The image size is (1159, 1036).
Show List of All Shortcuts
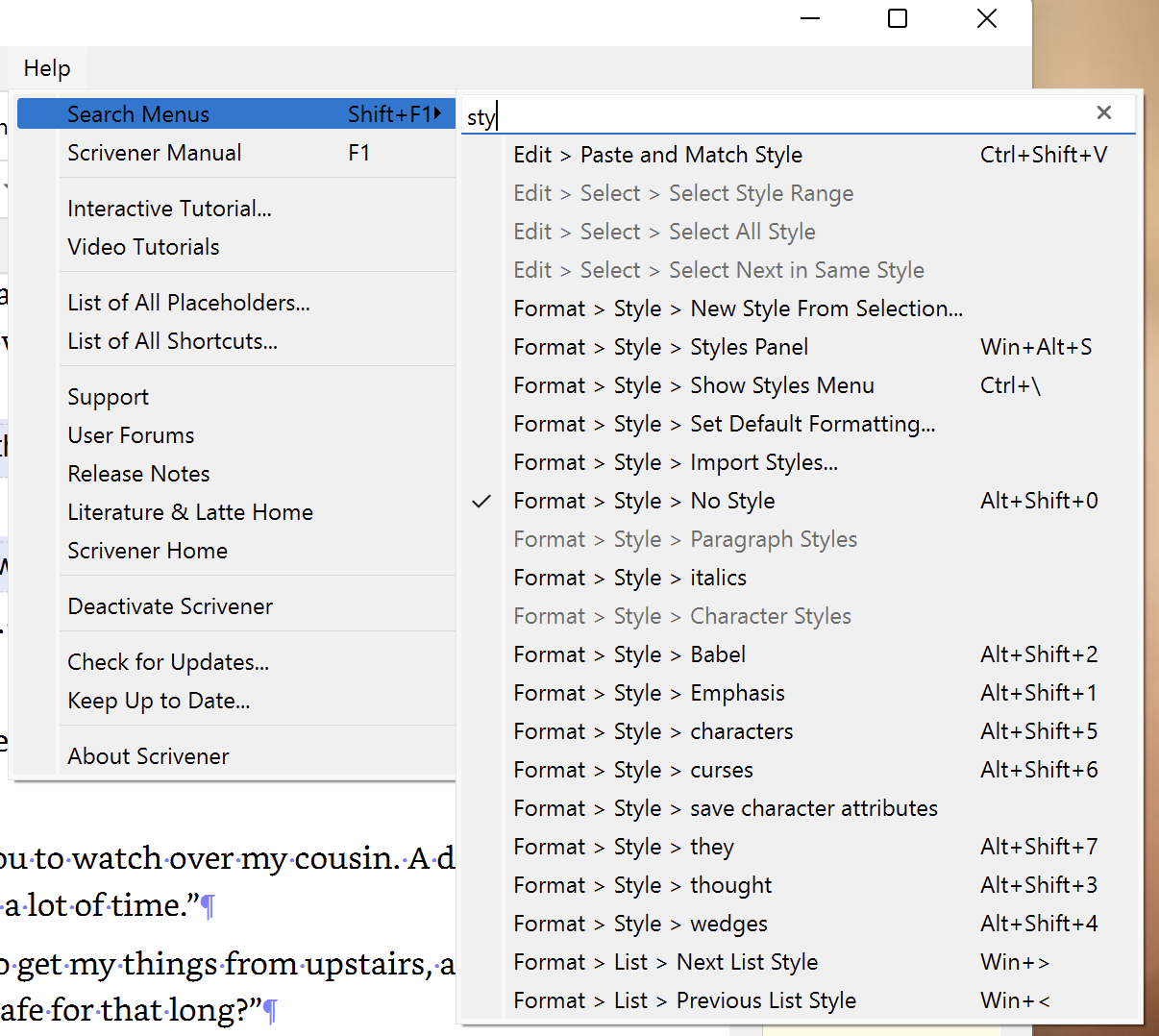pyautogui.click(x=235, y=341)
